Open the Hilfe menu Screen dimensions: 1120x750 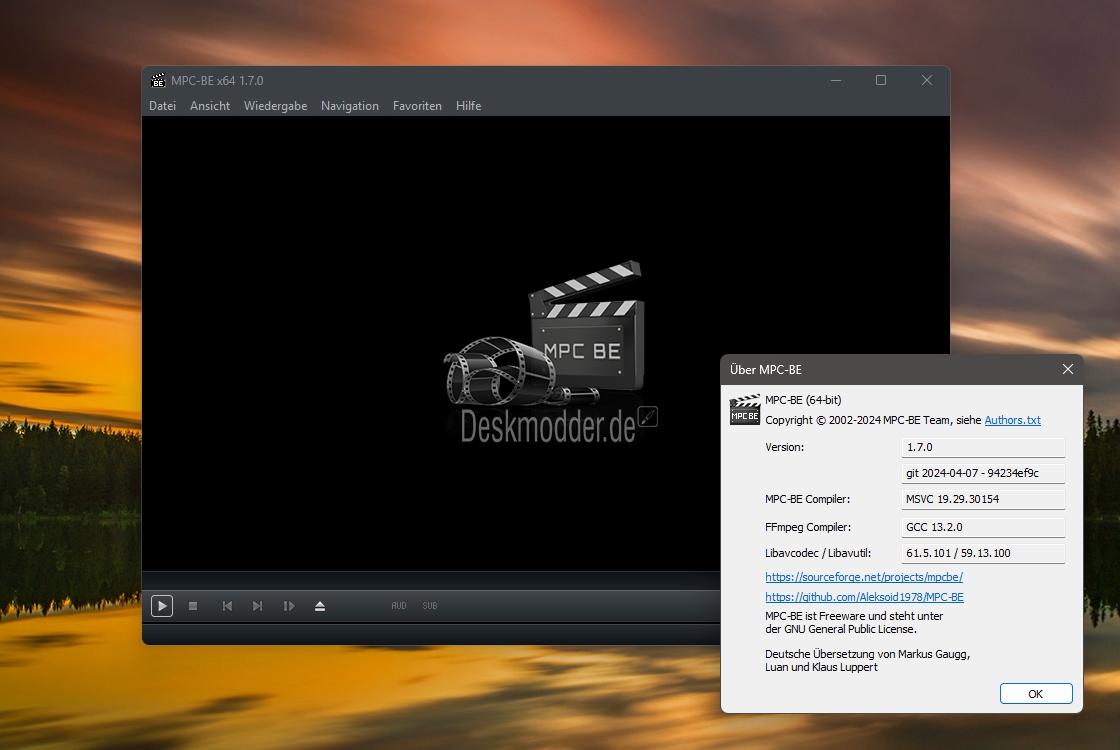[469, 106]
